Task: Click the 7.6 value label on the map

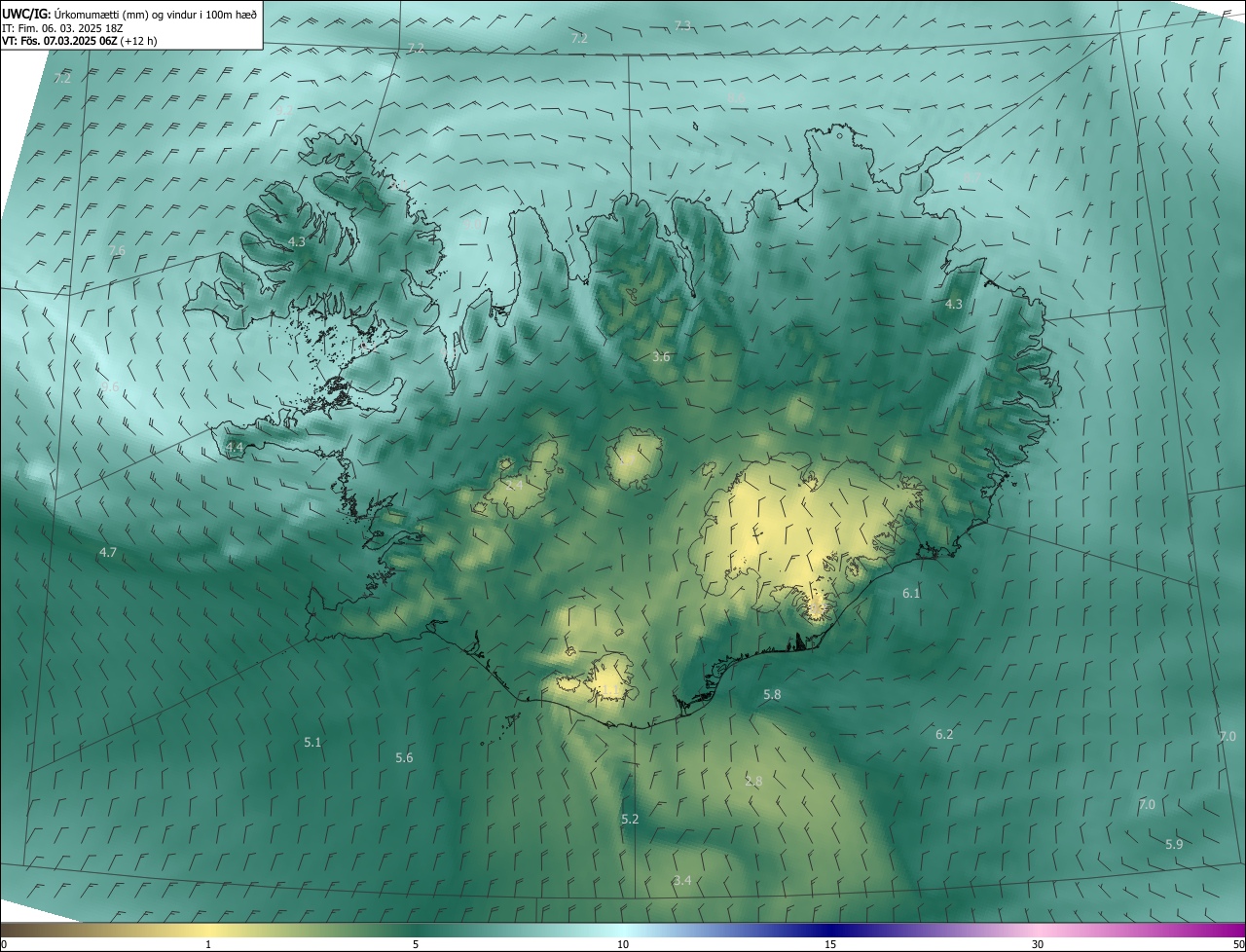Action: pos(117,250)
